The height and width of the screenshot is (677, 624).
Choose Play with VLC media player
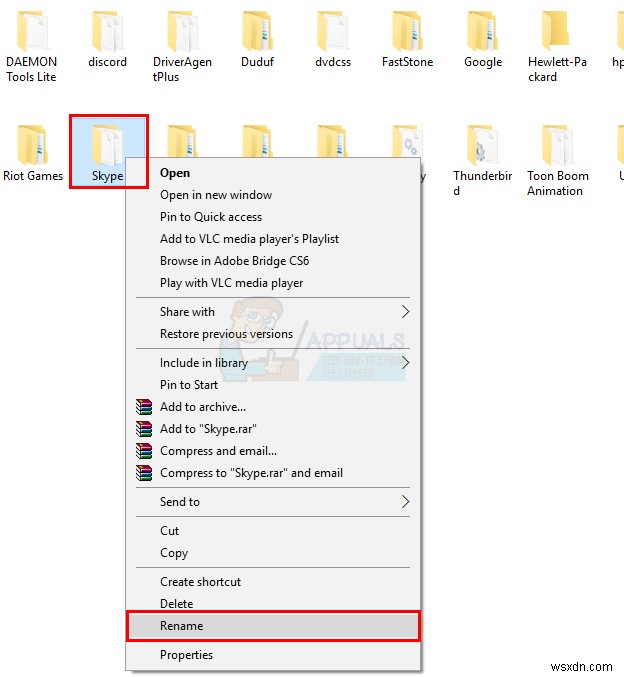point(273,283)
